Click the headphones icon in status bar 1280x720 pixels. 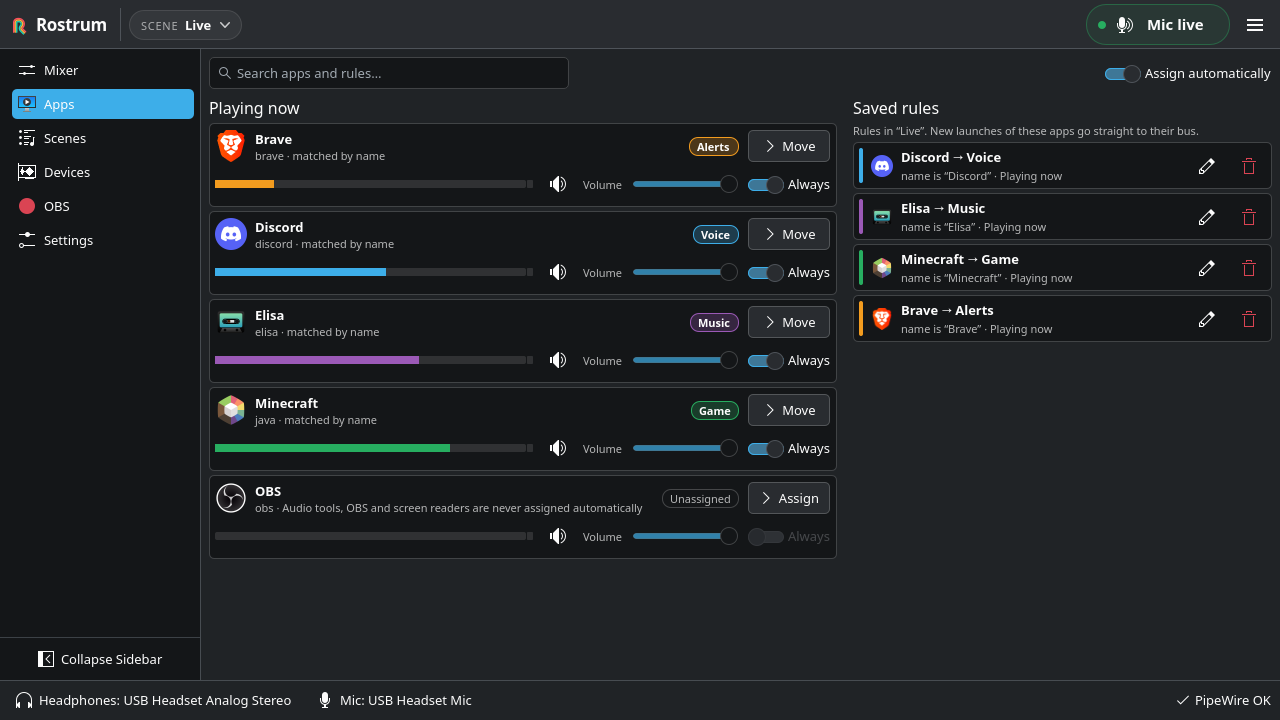(x=24, y=700)
